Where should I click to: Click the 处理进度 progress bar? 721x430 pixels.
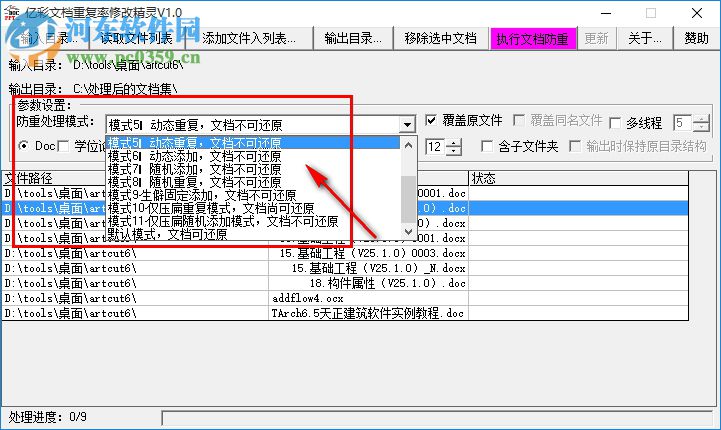(437, 418)
